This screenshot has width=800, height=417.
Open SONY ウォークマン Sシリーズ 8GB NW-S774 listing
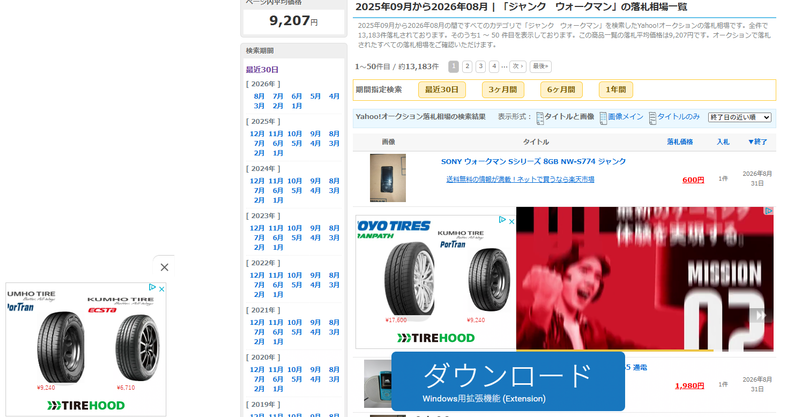coord(533,161)
